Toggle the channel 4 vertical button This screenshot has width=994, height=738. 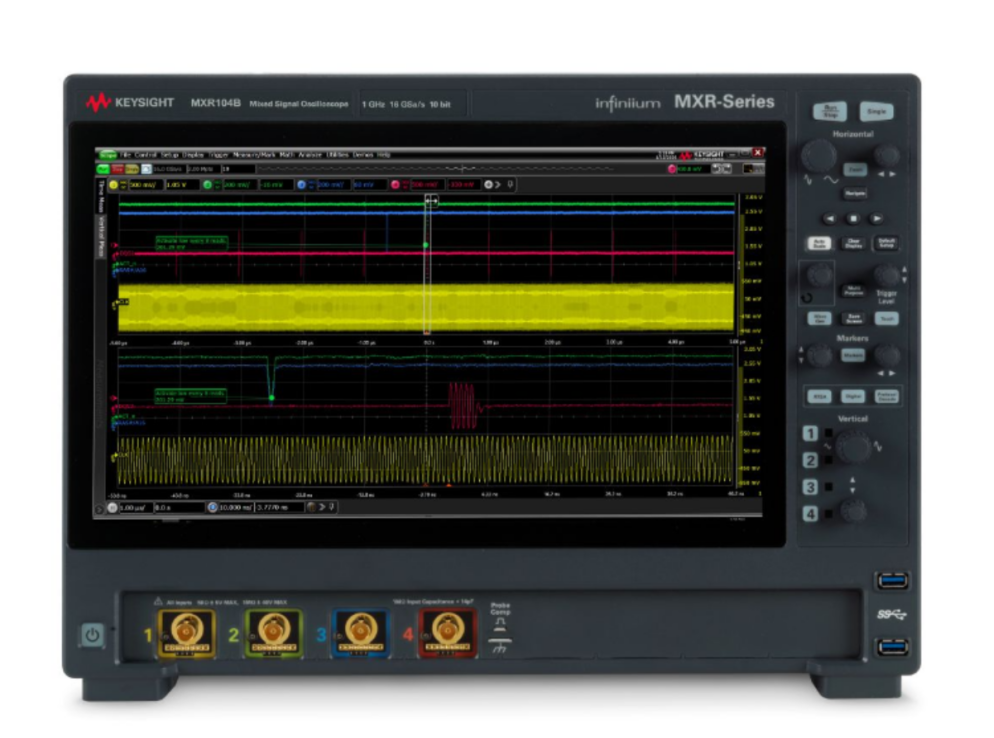point(811,514)
